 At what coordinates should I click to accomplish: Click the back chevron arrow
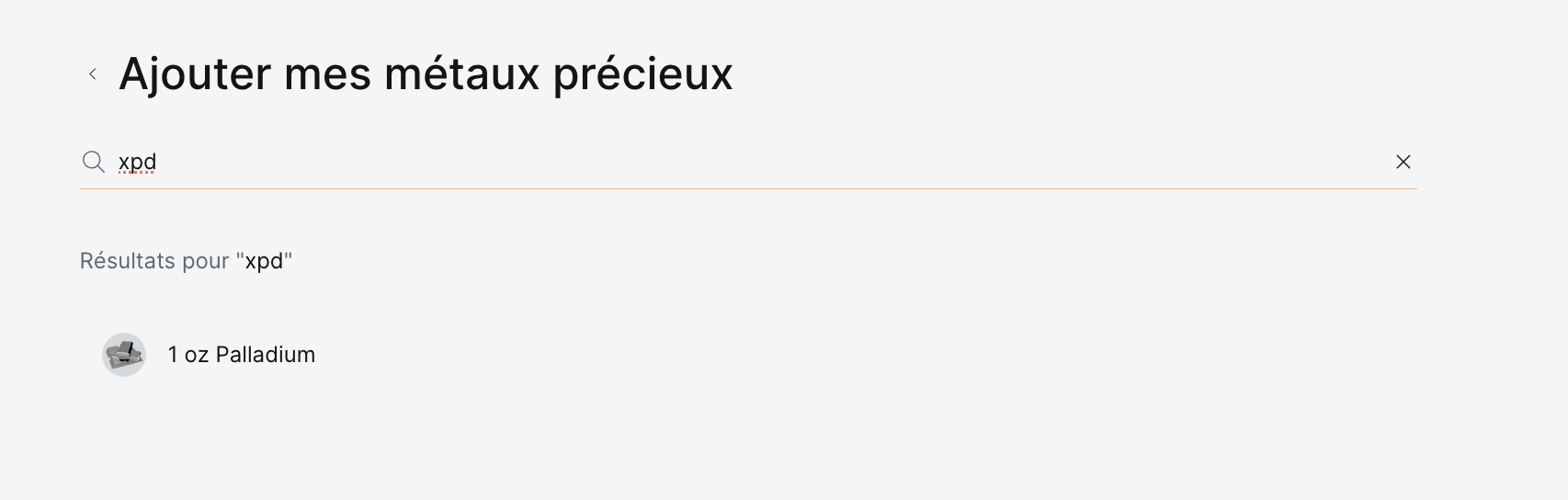tap(93, 74)
